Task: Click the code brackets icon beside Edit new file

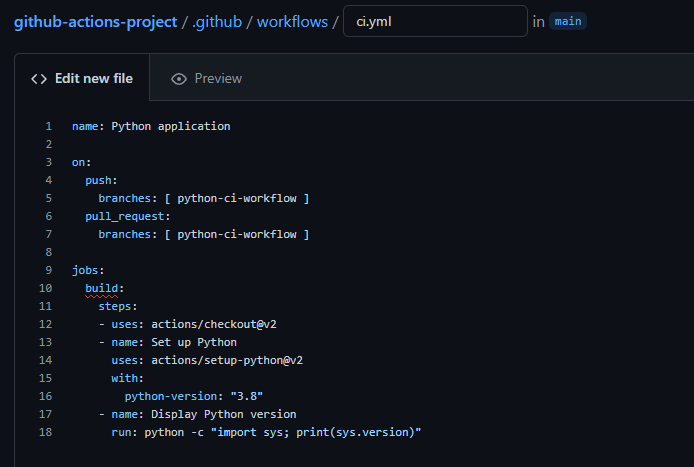Action: (39, 79)
